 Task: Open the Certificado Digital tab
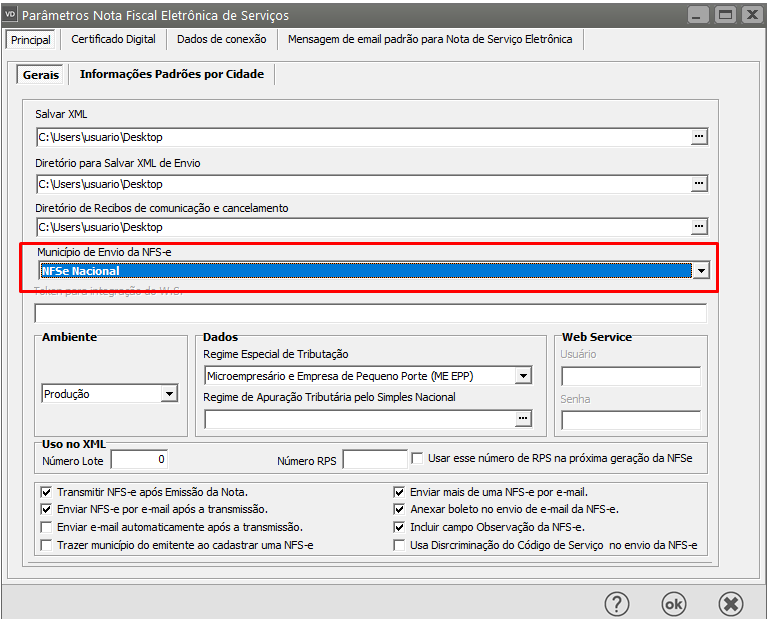coord(113,39)
